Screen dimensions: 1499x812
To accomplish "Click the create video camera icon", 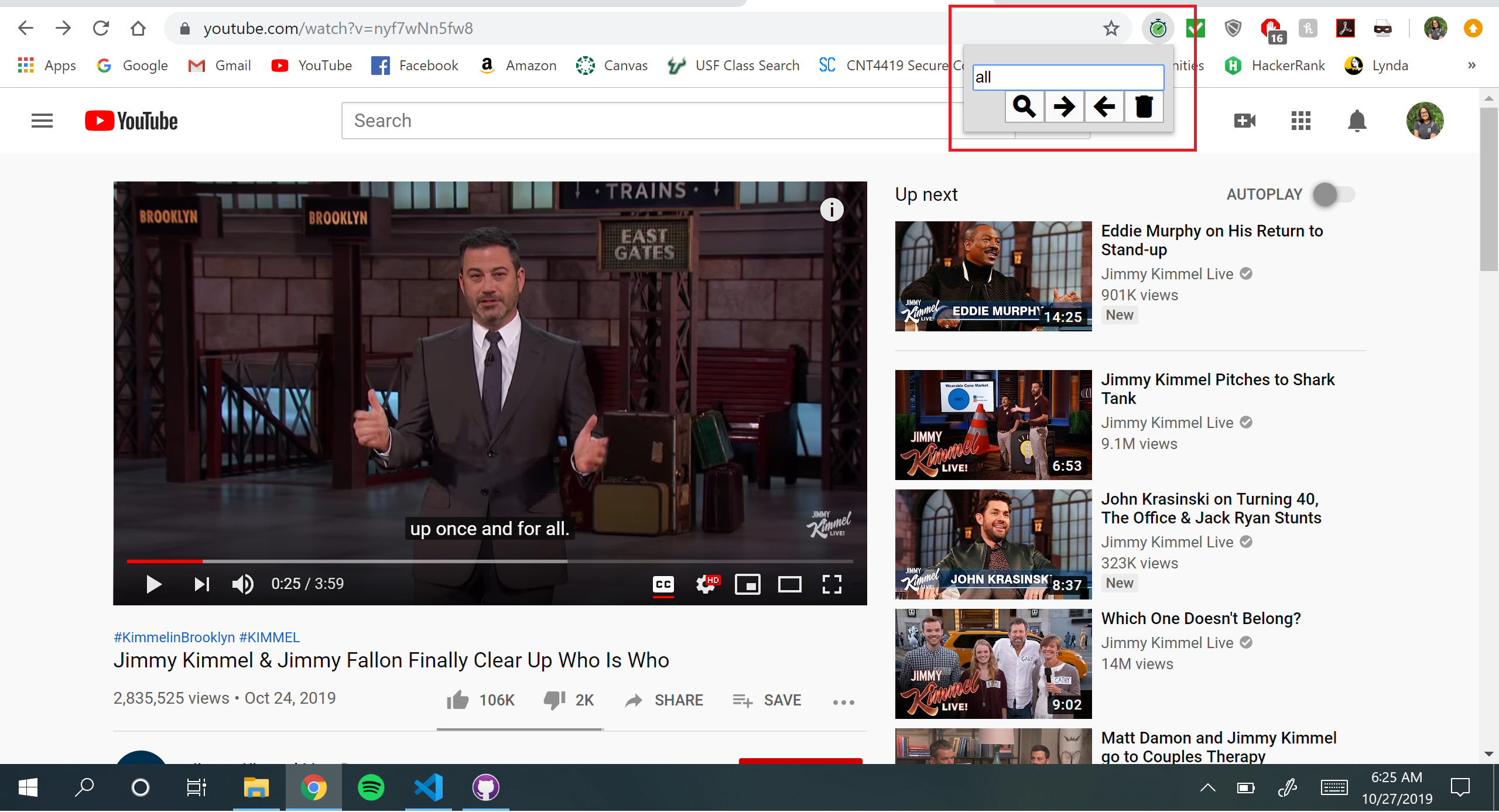I will point(1244,121).
